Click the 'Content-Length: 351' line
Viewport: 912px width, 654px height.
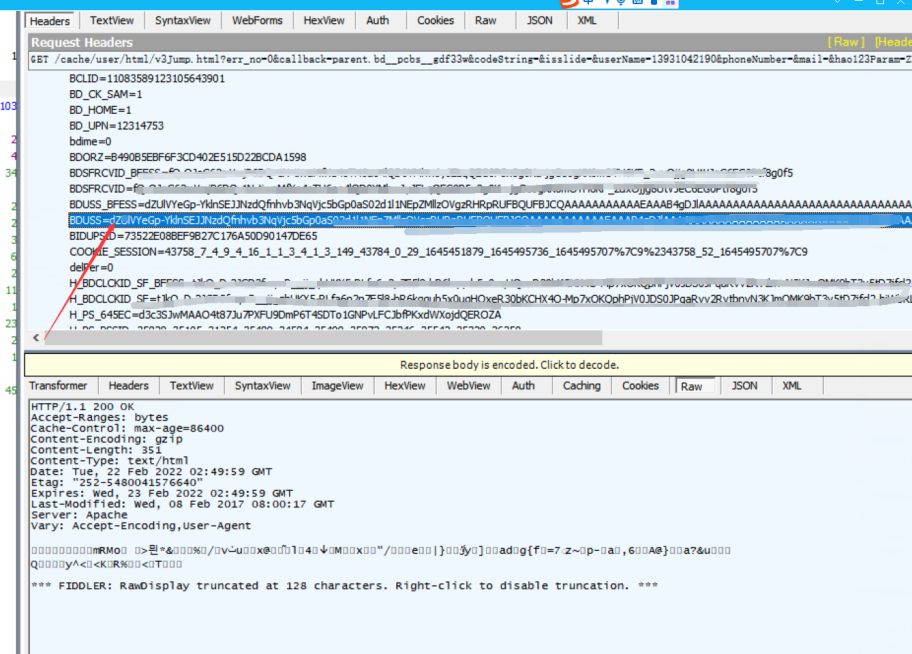click(96, 450)
